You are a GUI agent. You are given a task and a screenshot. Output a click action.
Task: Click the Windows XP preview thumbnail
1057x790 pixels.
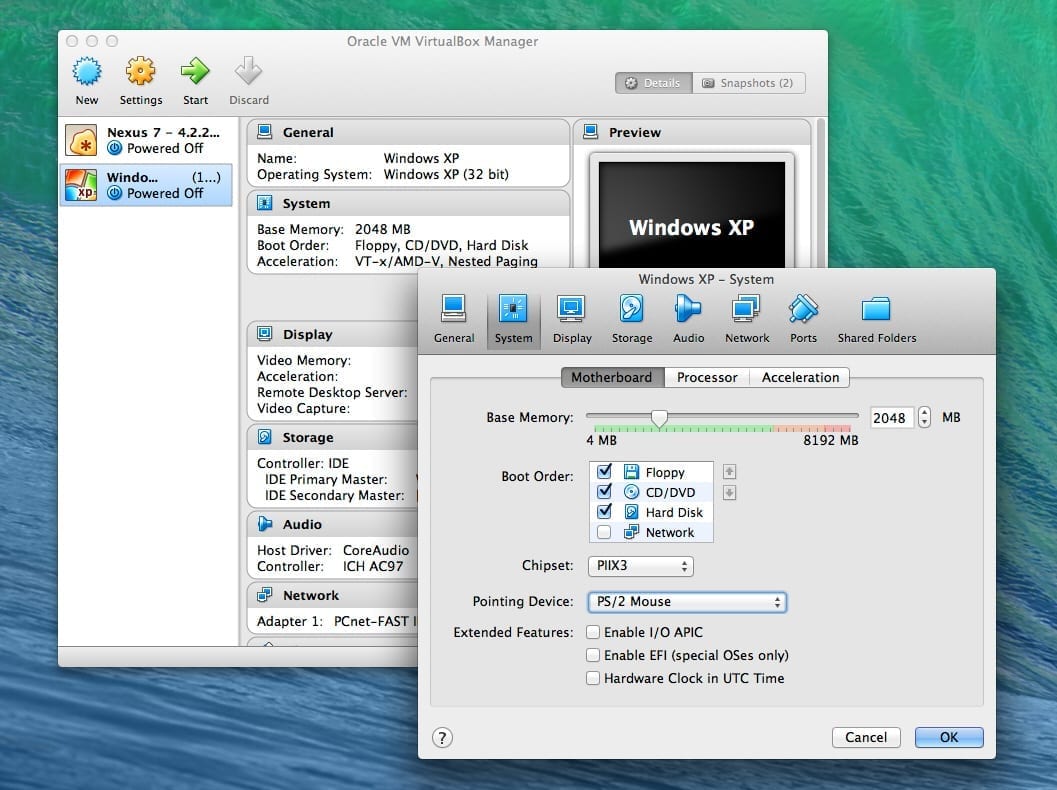click(692, 214)
